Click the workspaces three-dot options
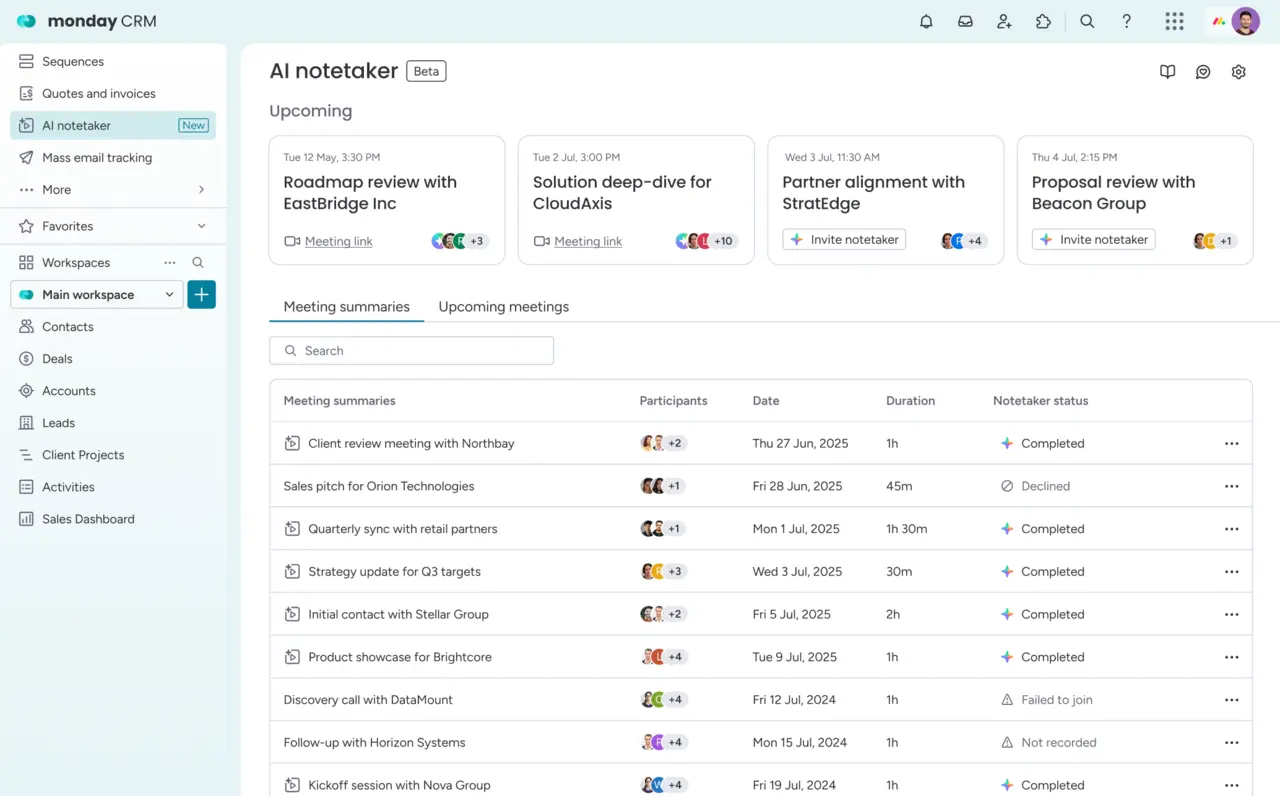1280x796 pixels. tap(170, 262)
